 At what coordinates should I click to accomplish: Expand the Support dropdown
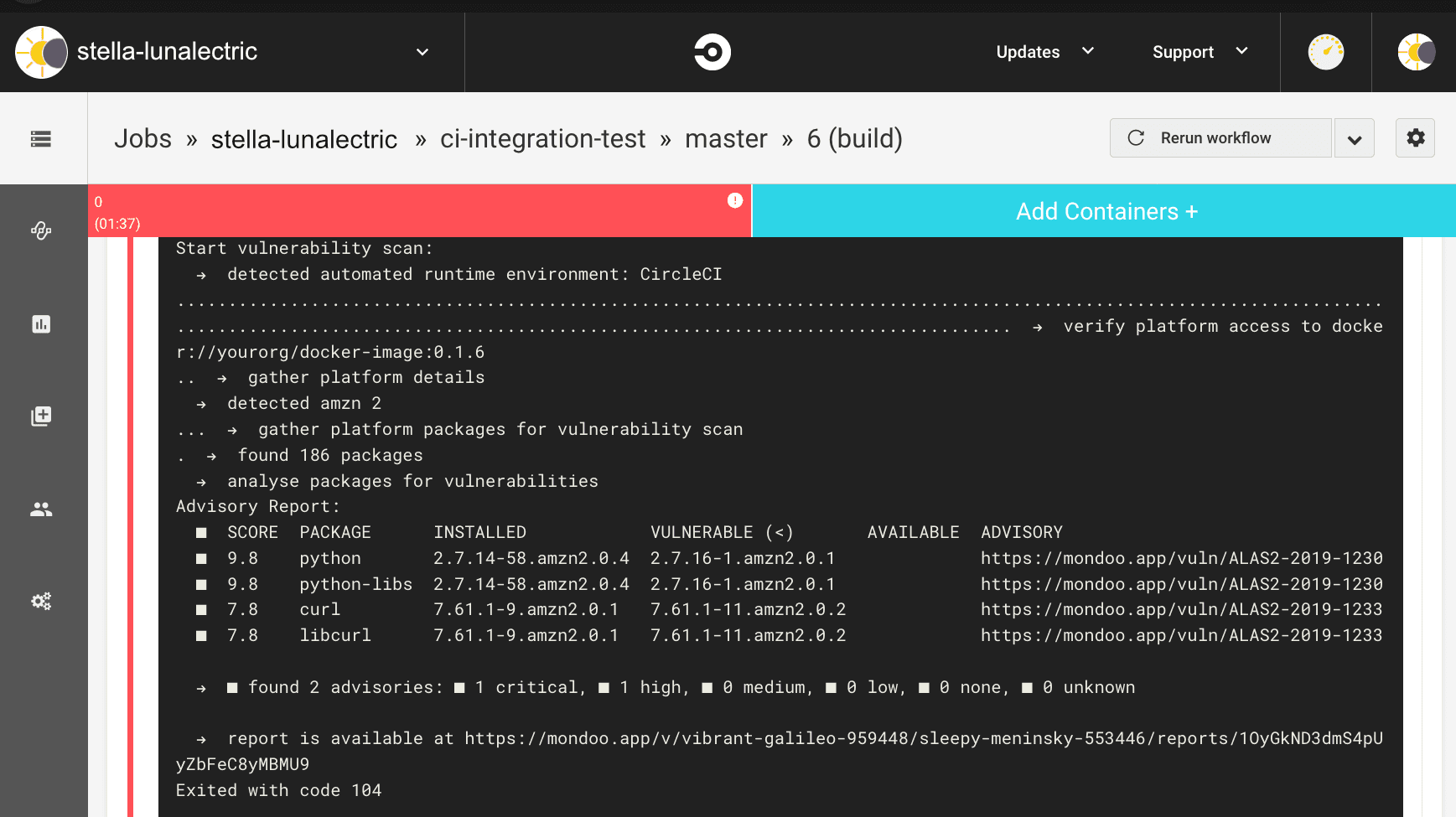[x=1199, y=51]
